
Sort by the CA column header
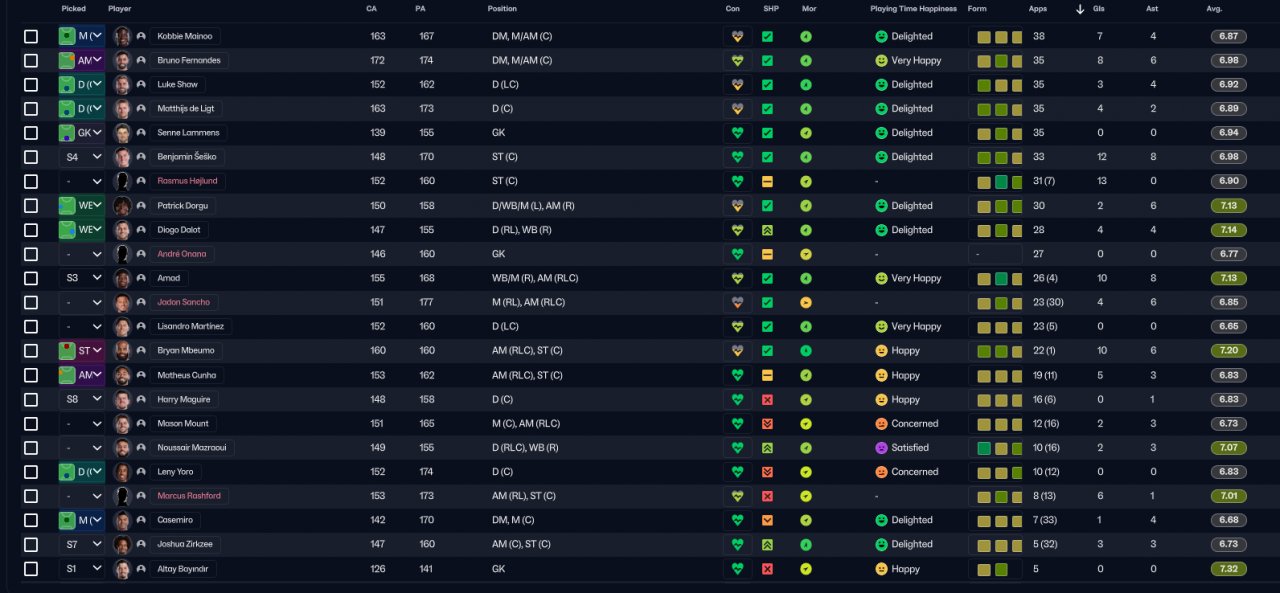pyautogui.click(x=371, y=9)
